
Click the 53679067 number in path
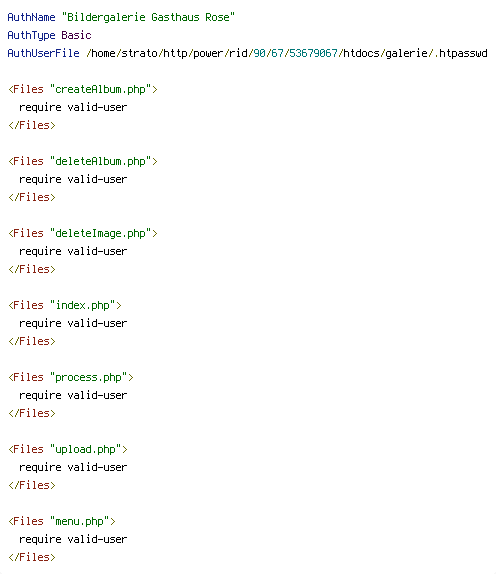click(x=313, y=53)
